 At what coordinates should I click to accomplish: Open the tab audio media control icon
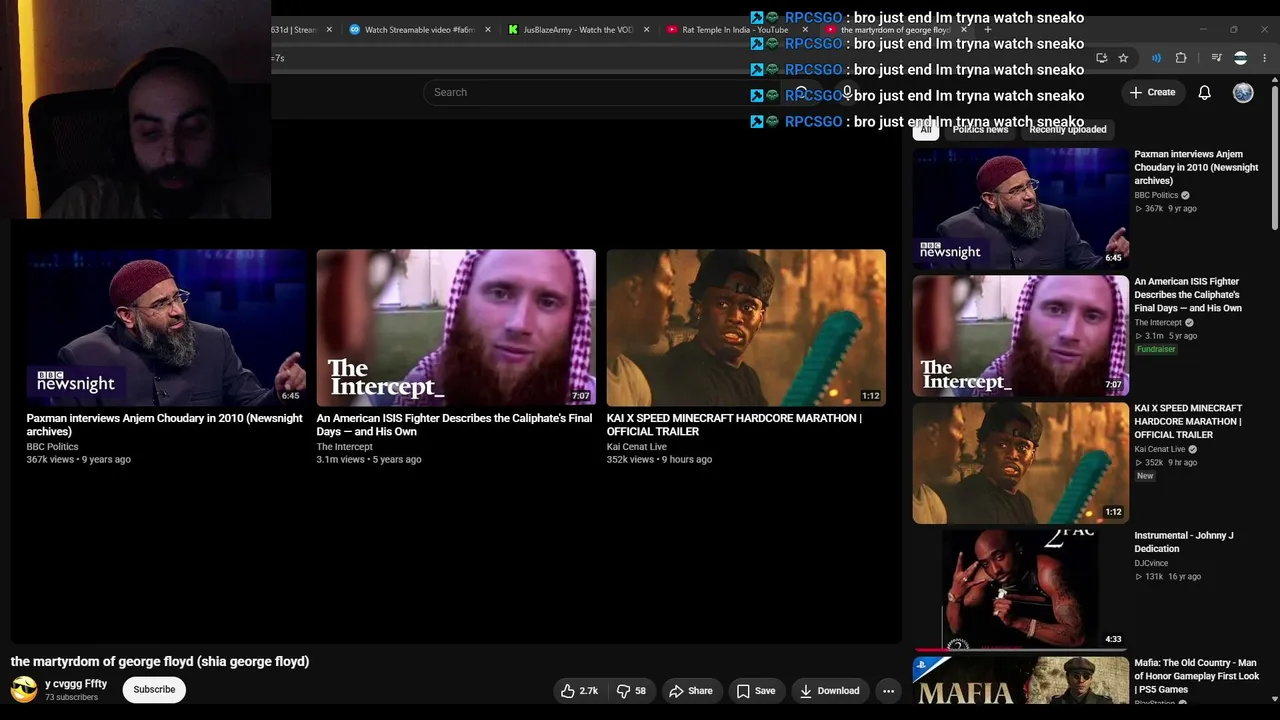(1216, 58)
